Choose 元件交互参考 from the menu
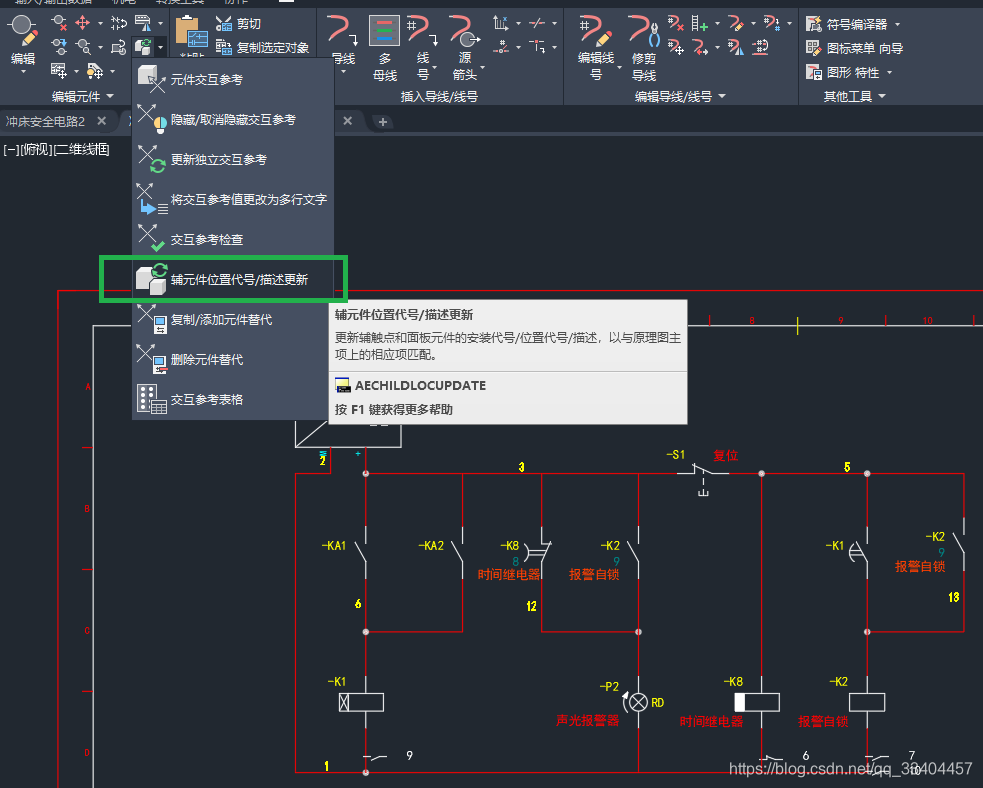The image size is (983, 788). [233, 79]
